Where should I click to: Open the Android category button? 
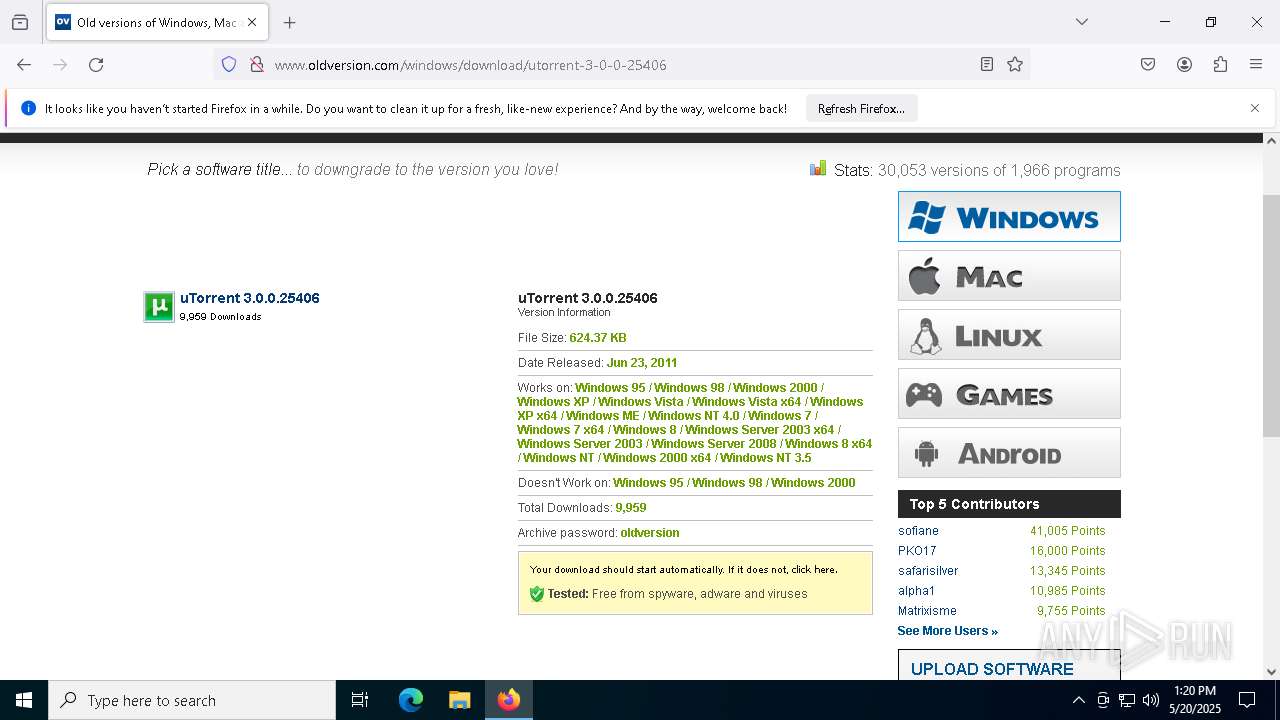coord(1009,452)
